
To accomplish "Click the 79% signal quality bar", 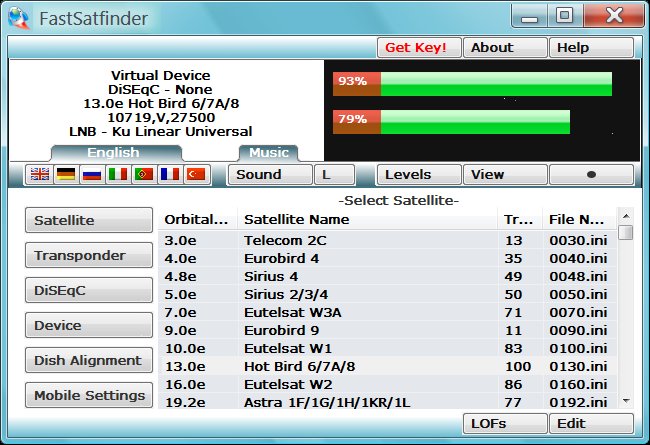I will click(451, 122).
